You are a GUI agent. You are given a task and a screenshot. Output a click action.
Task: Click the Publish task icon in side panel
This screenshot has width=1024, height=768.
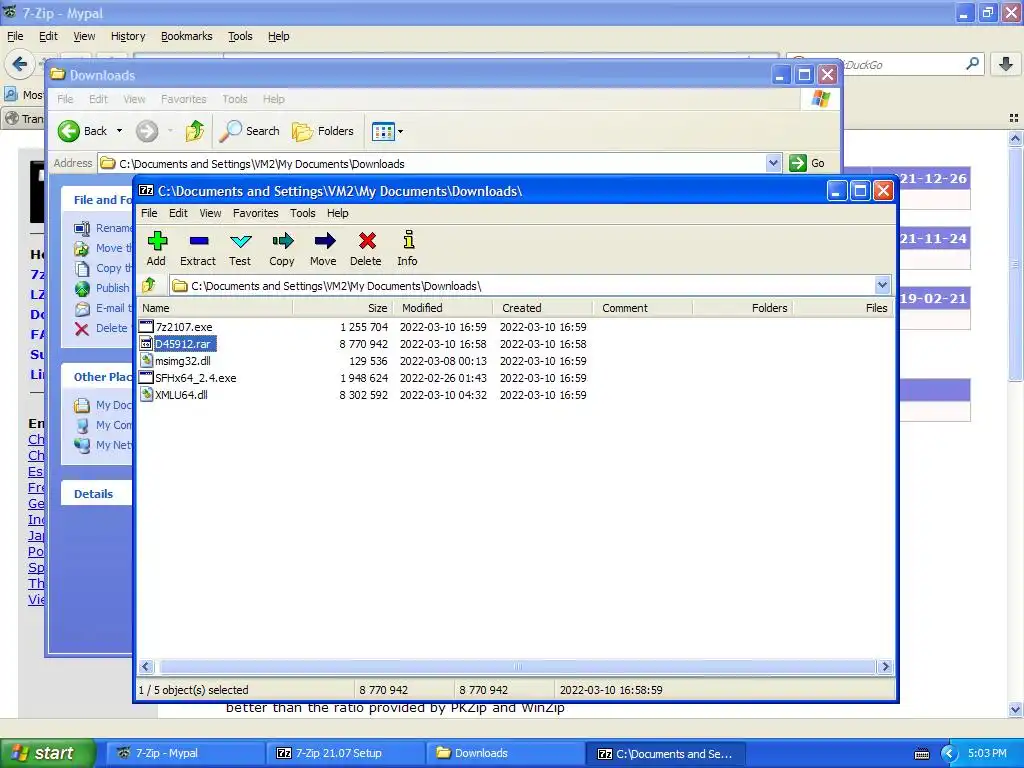pyautogui.click(x=82, y=288)
